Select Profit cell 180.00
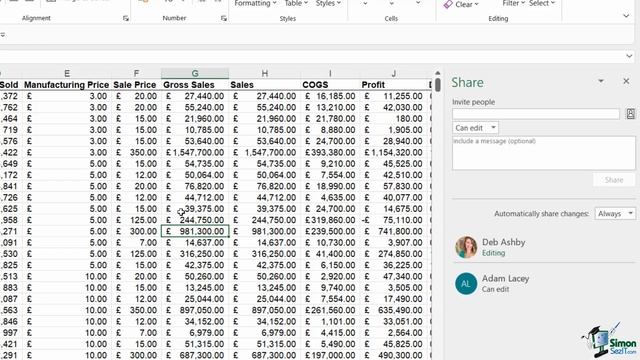Image resolution: width=640 pixels, height=360 pixels. coord(394,119)
